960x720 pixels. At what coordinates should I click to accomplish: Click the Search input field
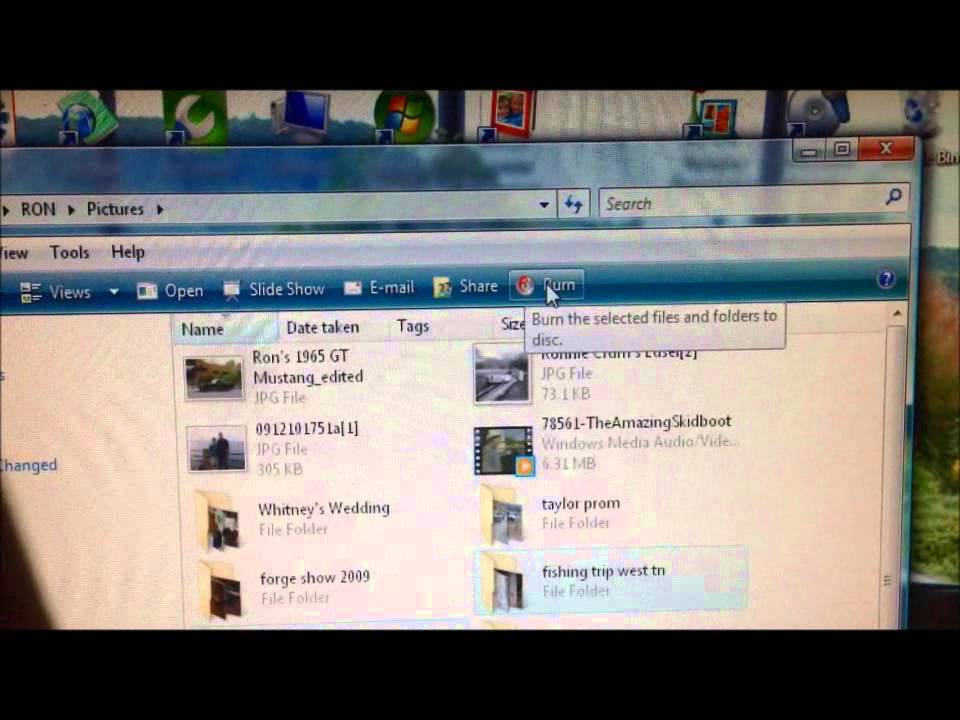click(741, 201)
